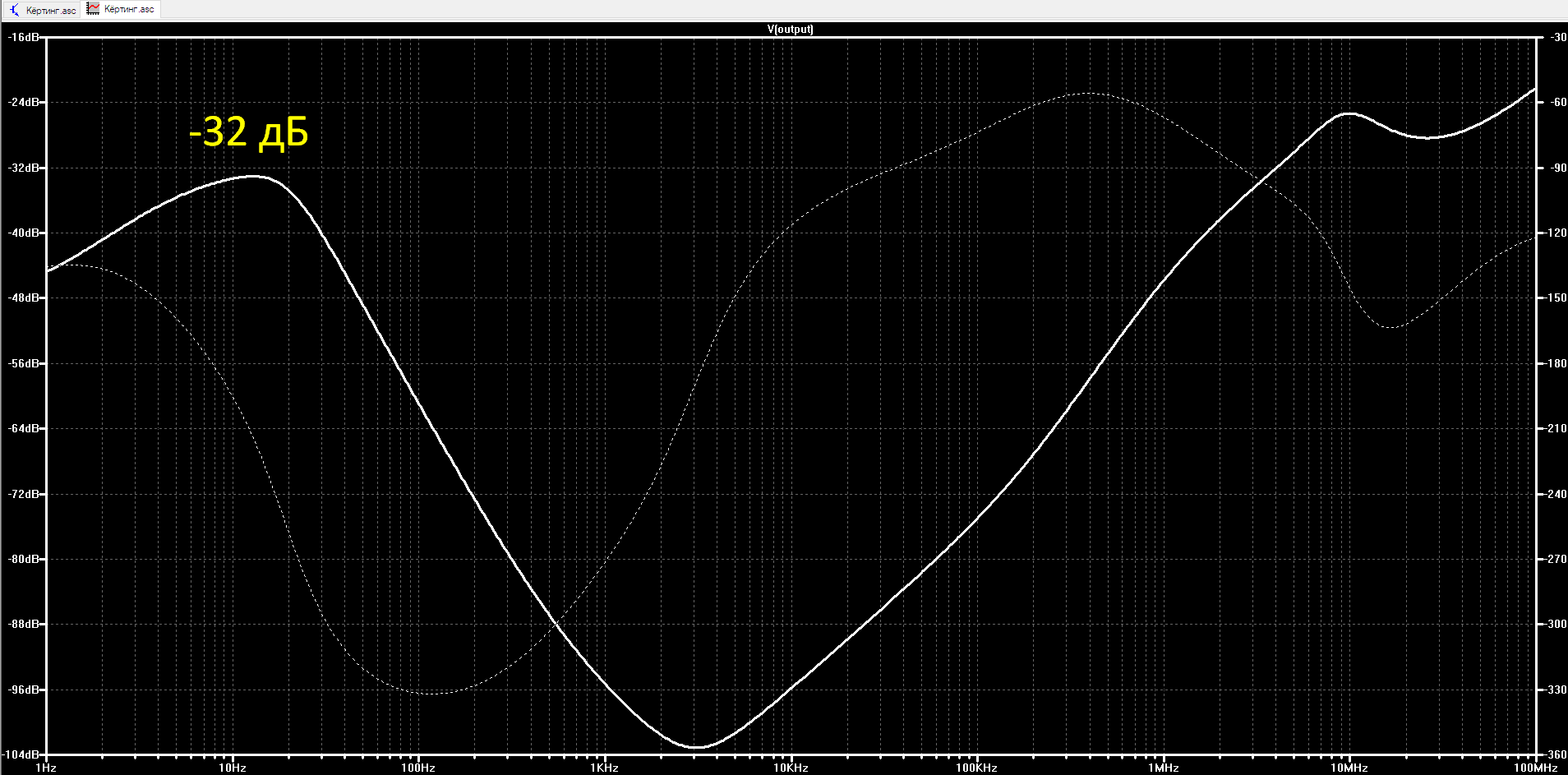Switch to the schematic Кёртинг.asc tab
Viewport: 1568px width, 775px height.
(42, 10)
